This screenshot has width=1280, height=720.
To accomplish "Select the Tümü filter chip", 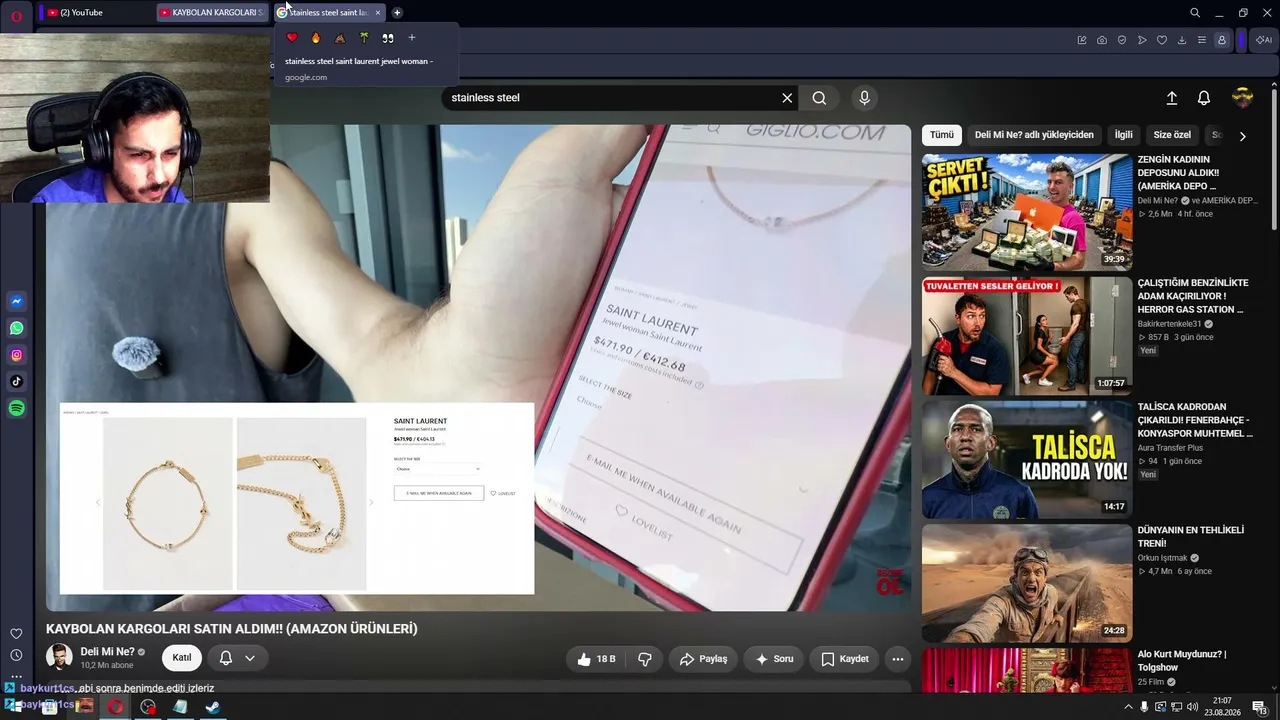I will [x=942, y=135].
